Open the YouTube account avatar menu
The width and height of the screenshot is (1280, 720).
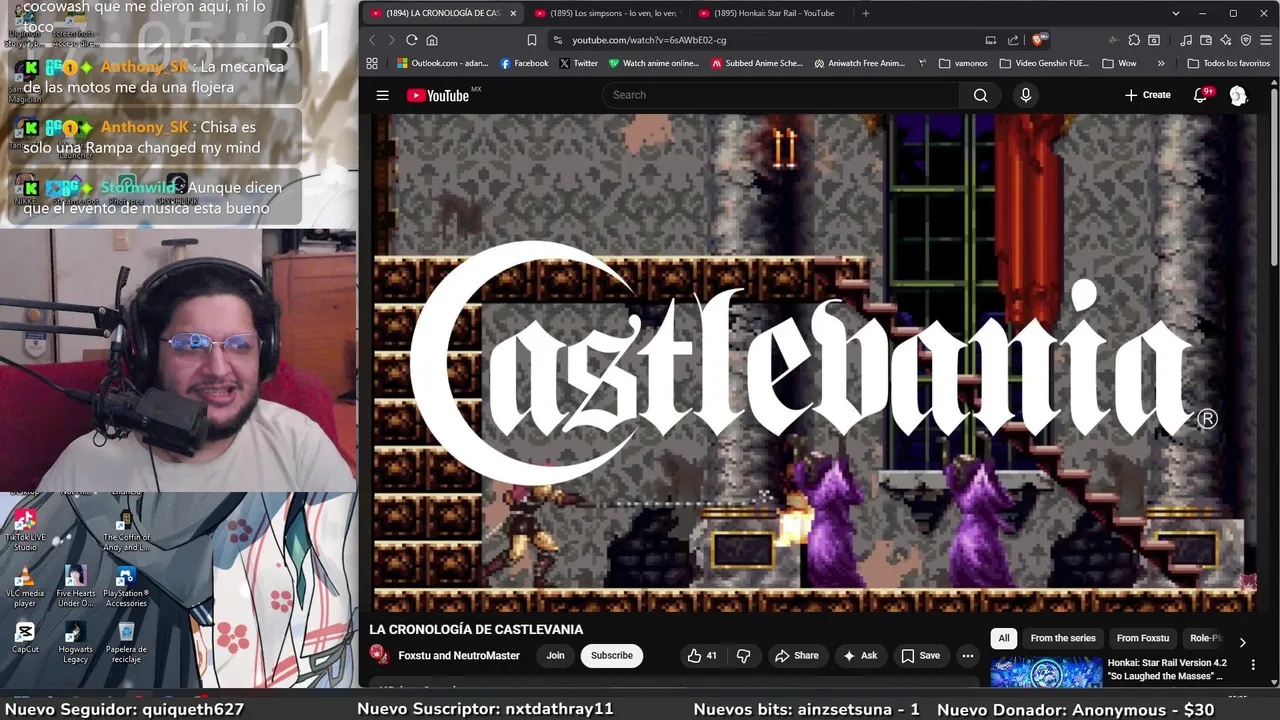pos(1238,95)
